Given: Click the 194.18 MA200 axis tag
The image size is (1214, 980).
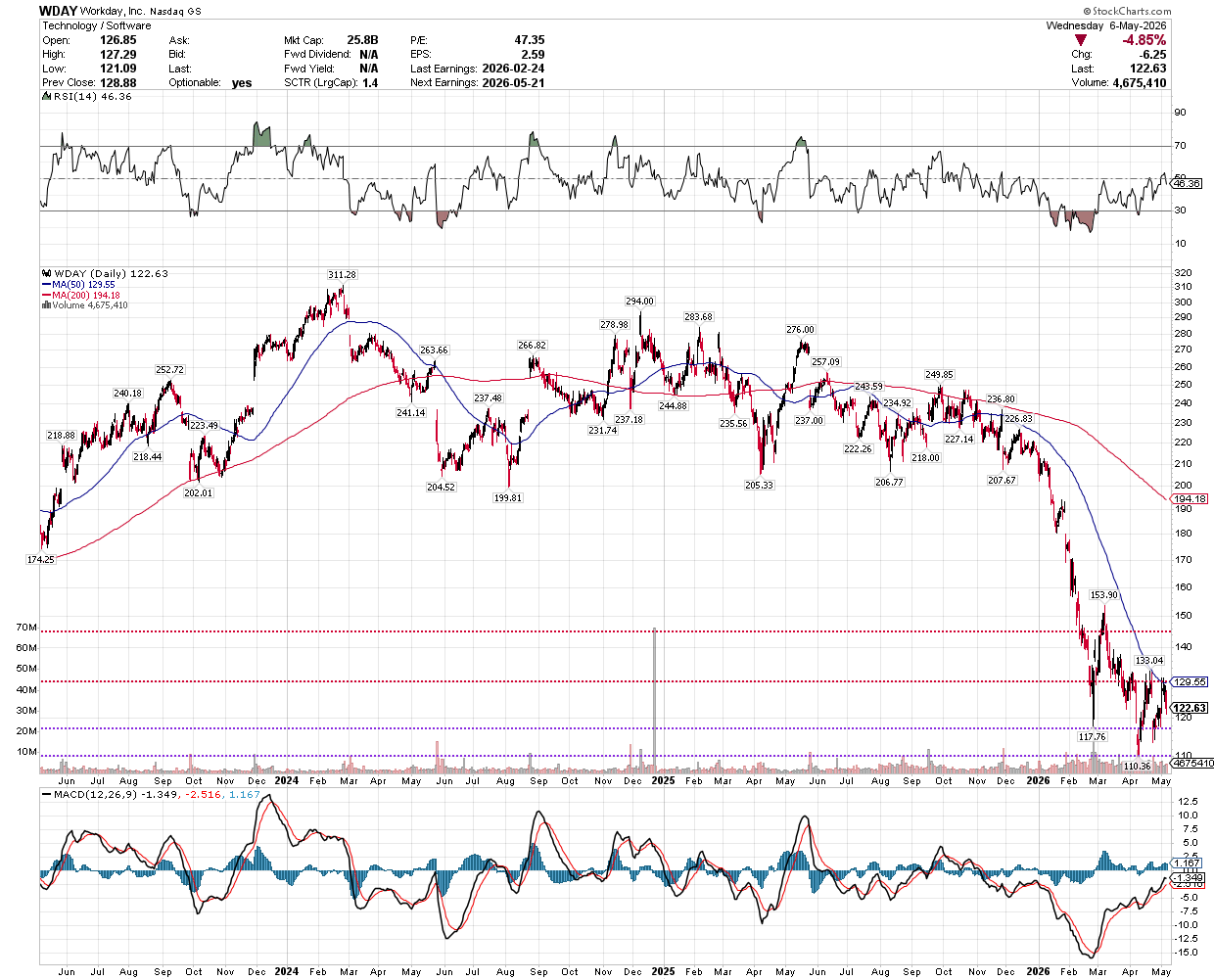Looking at the screenshot, I should [x=1190, y=499].
